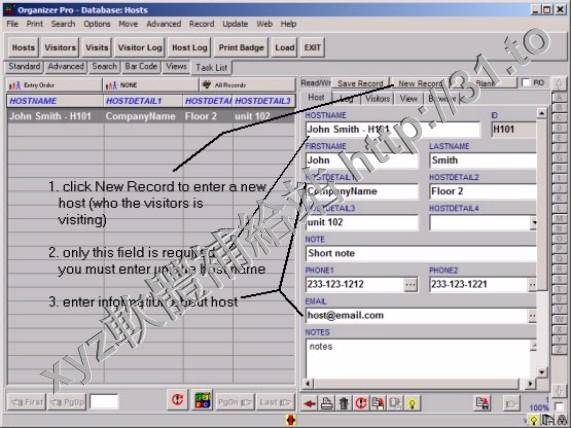Open the HOSTDETAIL4 dropdown arrow

click(533, 222)
